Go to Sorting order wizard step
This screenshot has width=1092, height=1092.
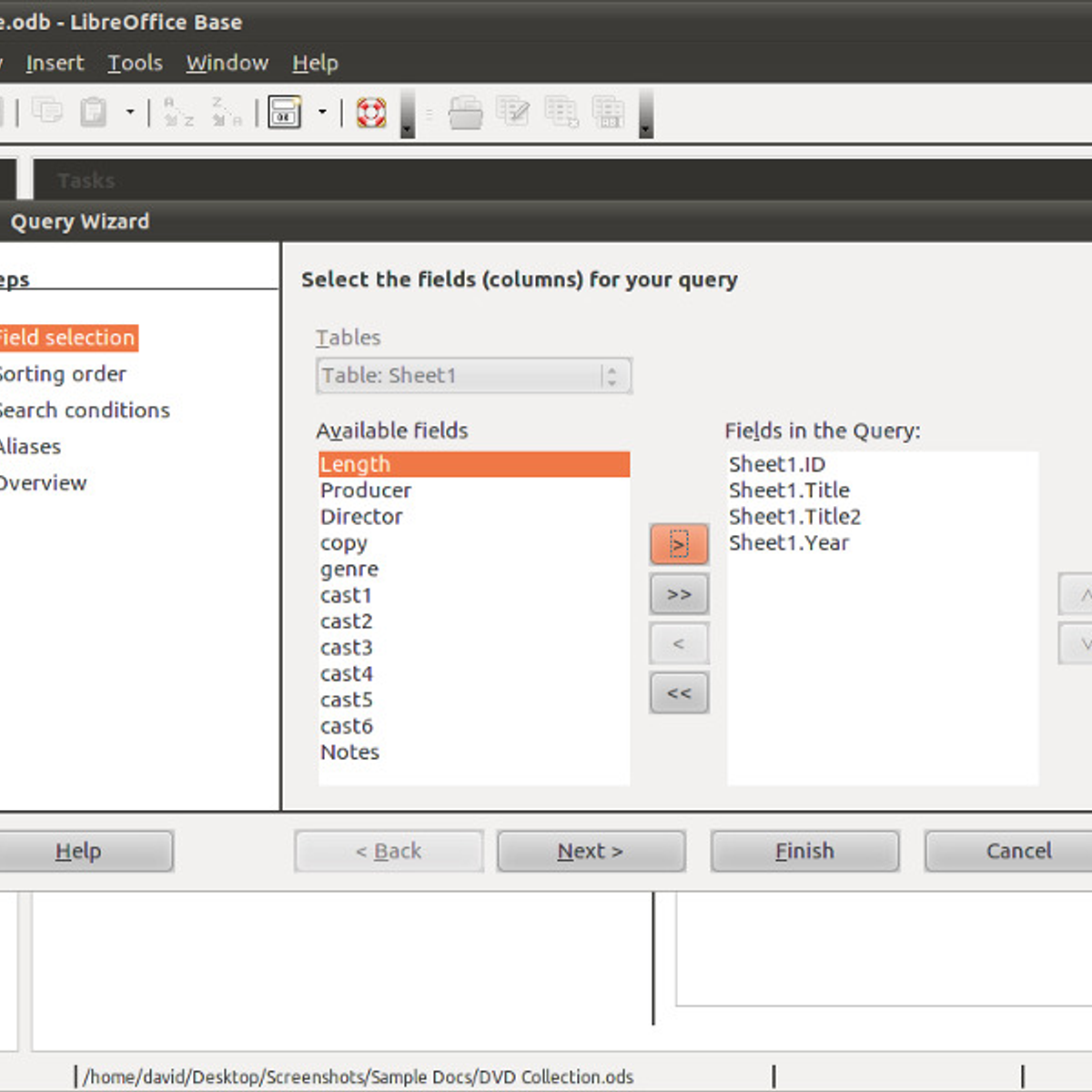[62, 374]
